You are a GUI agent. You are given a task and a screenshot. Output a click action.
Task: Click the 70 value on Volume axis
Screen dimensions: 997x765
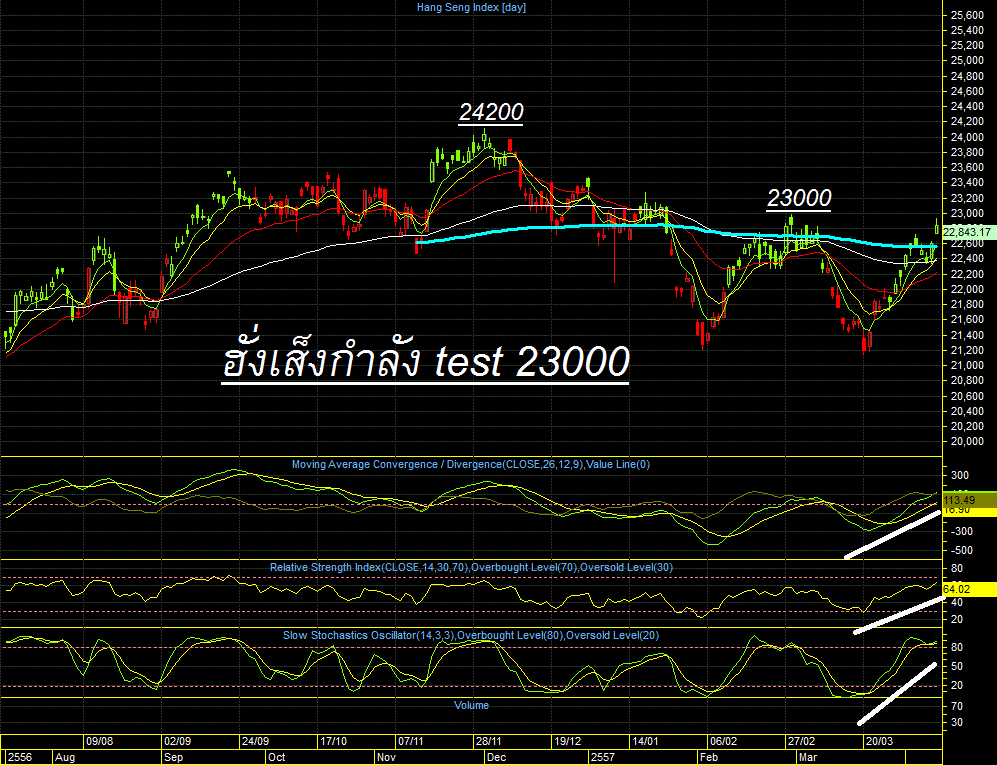[x=956, y=706]
